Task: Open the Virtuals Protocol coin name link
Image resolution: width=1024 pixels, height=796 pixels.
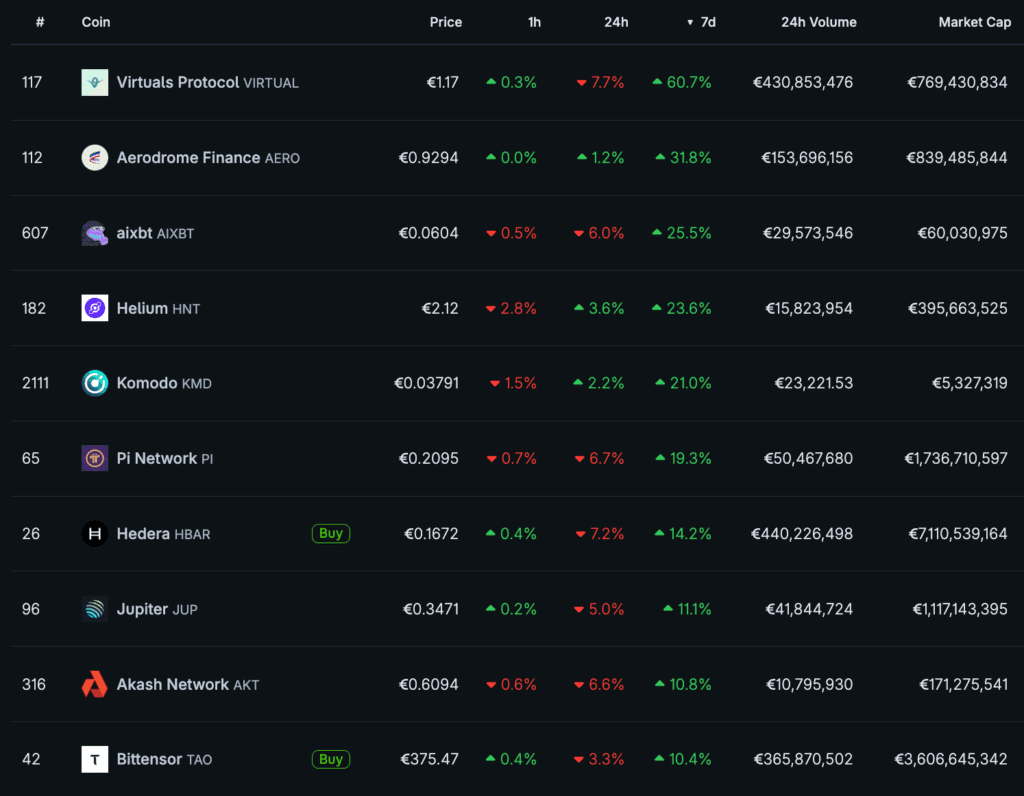Action: (177, 83)
